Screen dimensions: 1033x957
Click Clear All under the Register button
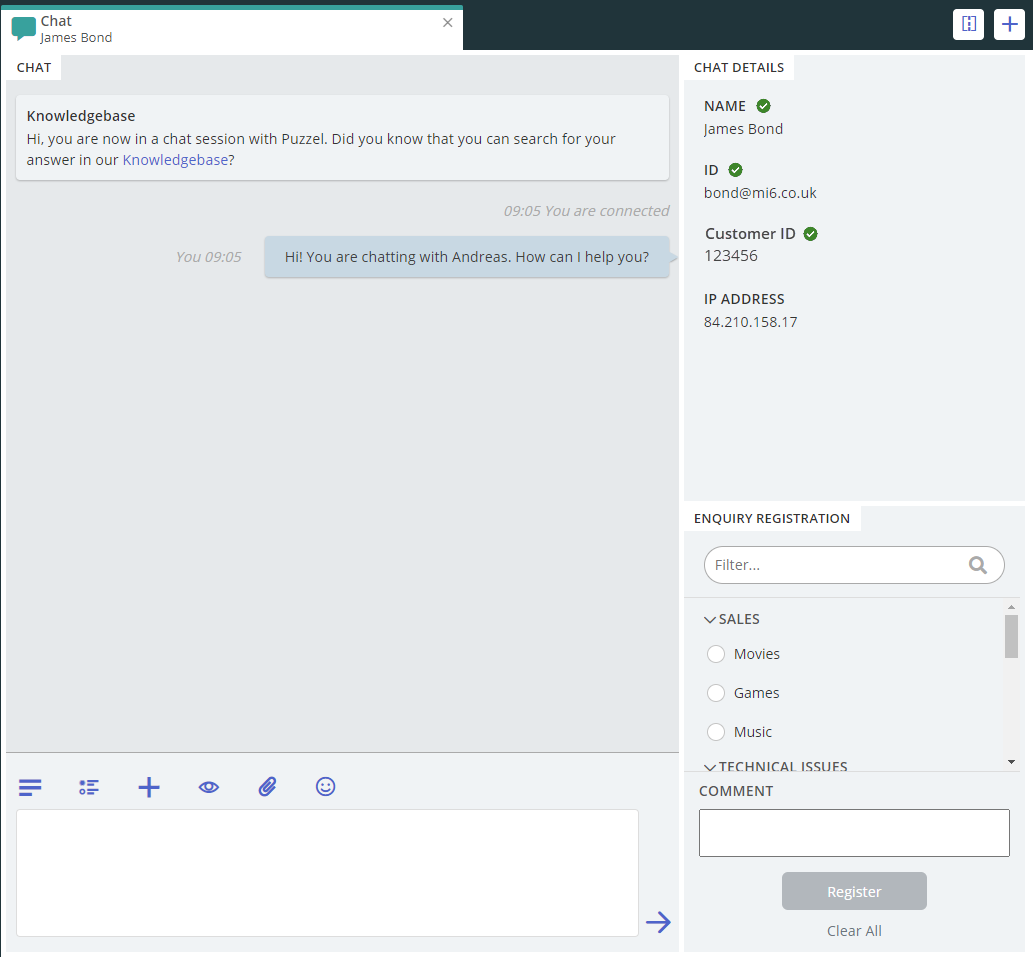(x=854, y=930)
